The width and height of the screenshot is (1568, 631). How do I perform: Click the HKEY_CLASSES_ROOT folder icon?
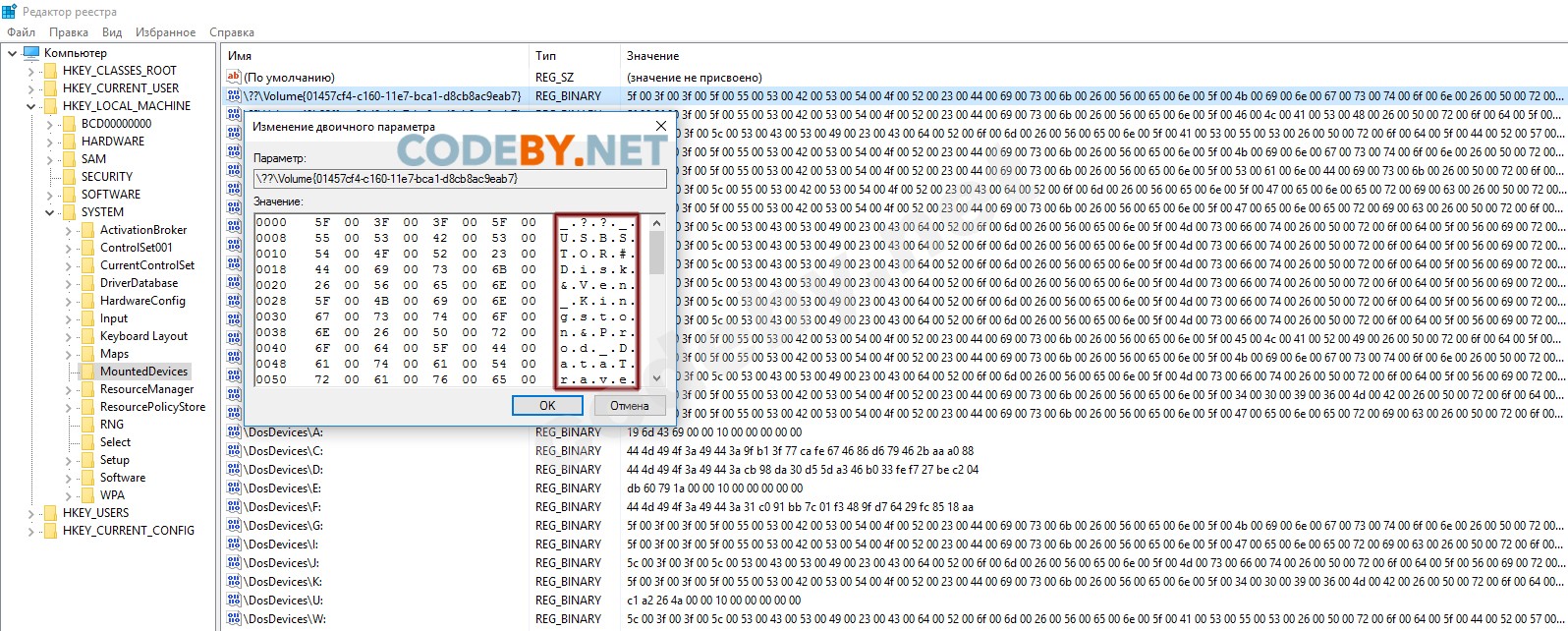point(49,71)
